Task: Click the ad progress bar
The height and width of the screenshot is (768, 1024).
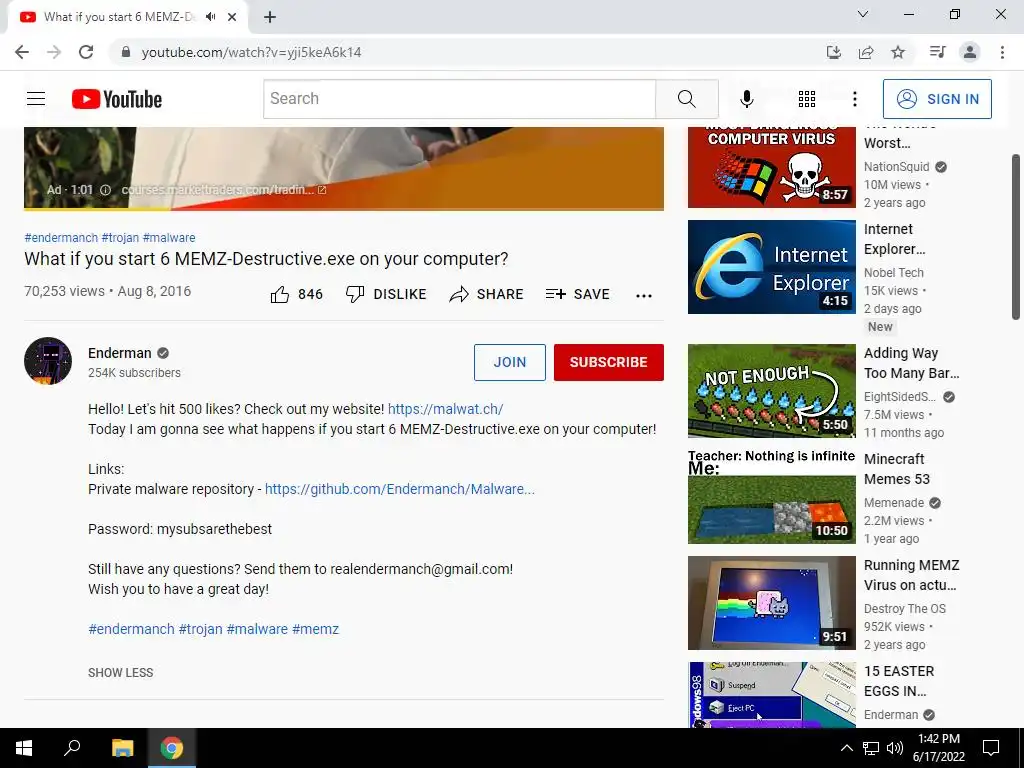Action: coord(344,210)
